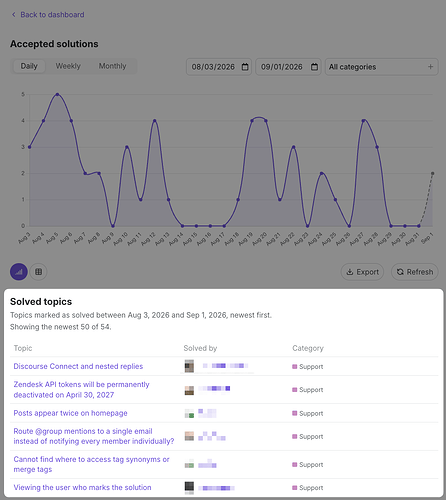
Task: Switch to Weekly interval tab
Action: pyautogui.click(x=68, y=66)
